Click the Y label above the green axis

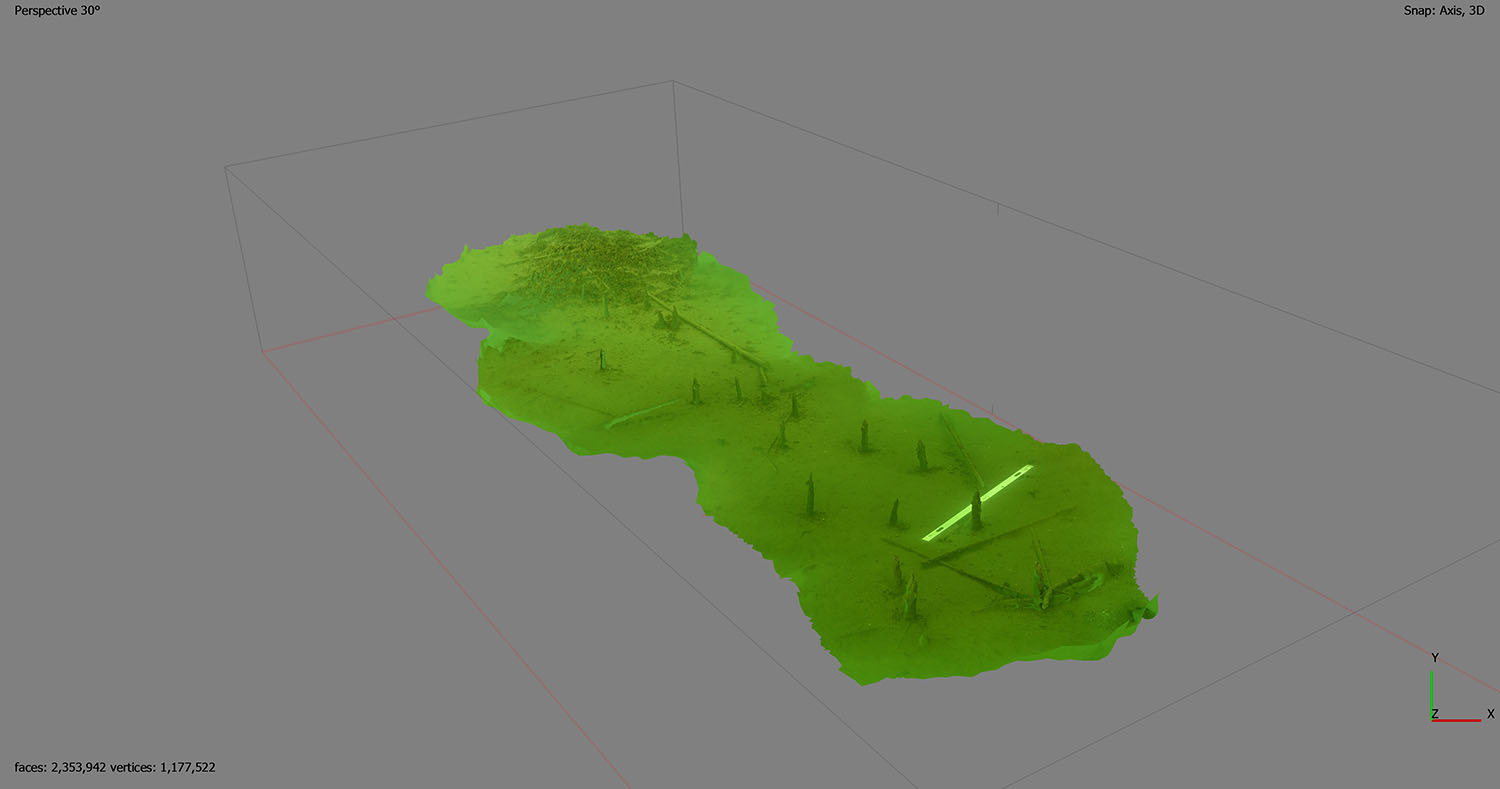[x=1433, y=657]
